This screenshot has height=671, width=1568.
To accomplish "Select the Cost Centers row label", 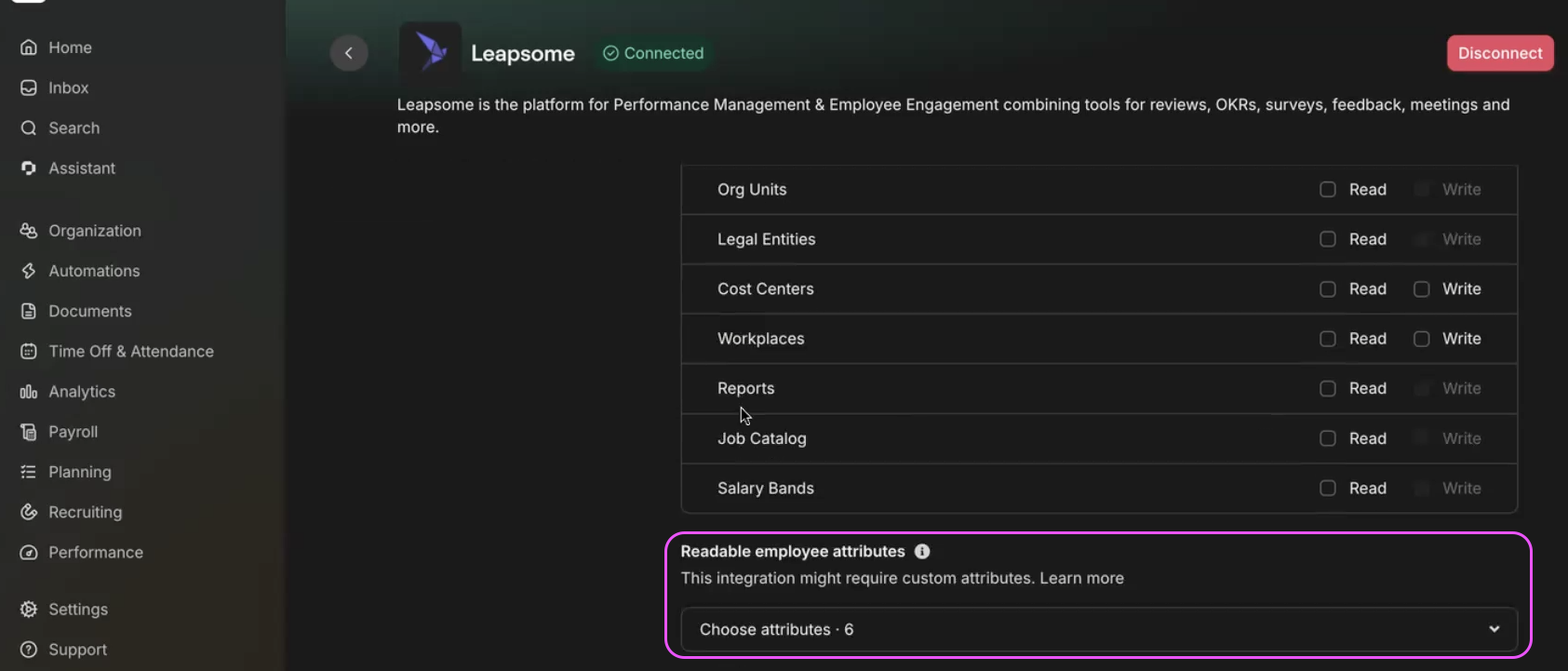I will point(765,289).
